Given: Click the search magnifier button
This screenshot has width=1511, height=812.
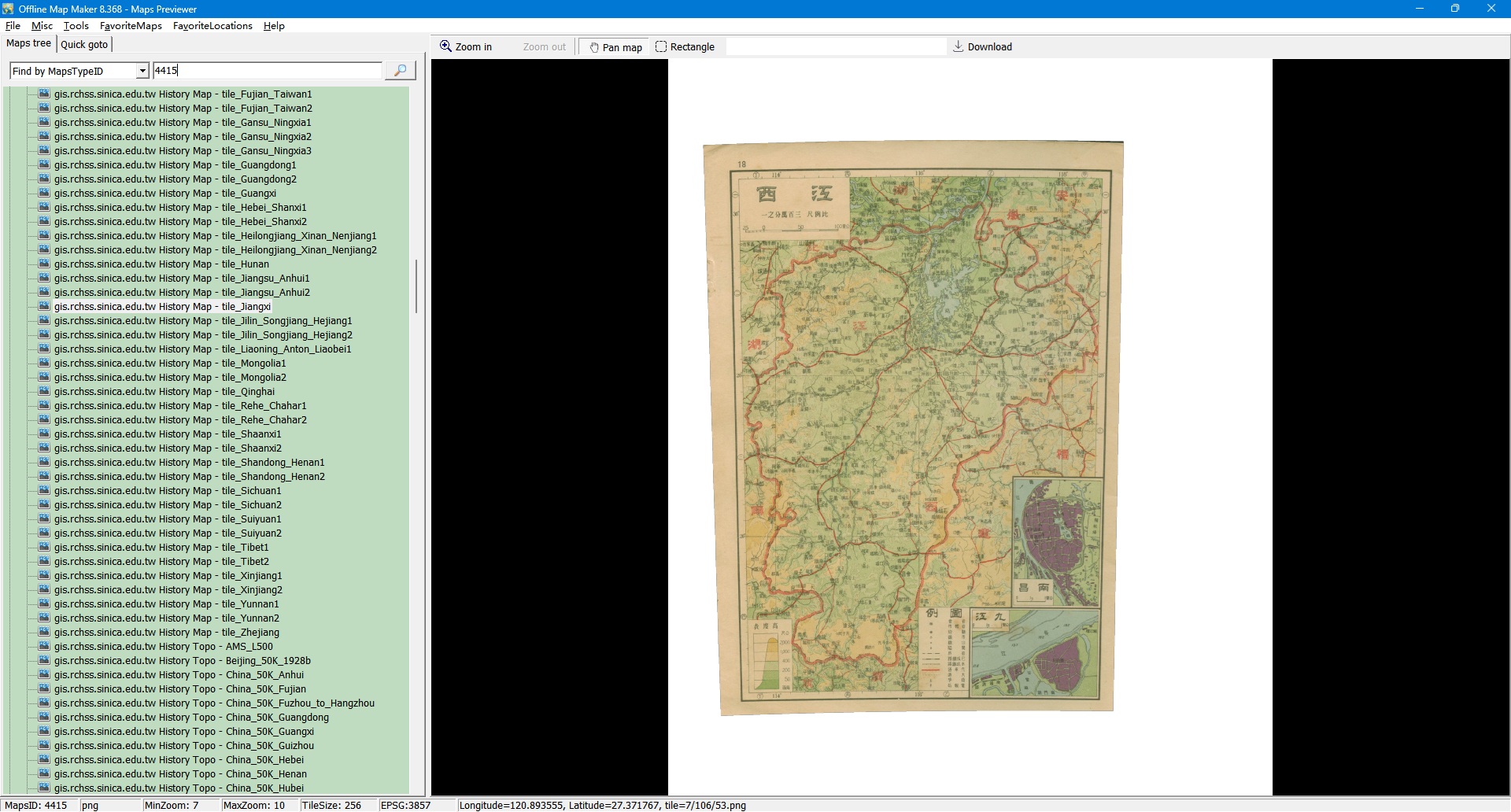Looking at the screenshot, I should point(400,71).
